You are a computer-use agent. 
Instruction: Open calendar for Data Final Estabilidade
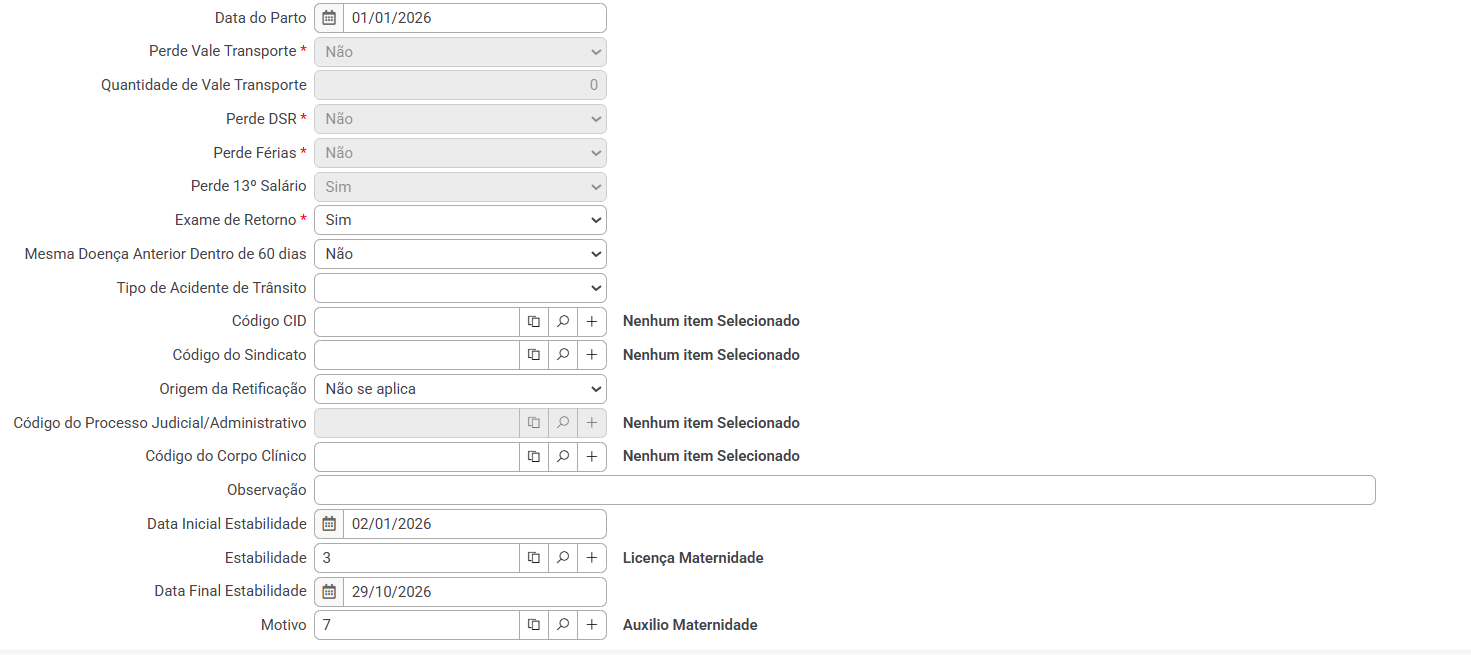click(329, 592)
